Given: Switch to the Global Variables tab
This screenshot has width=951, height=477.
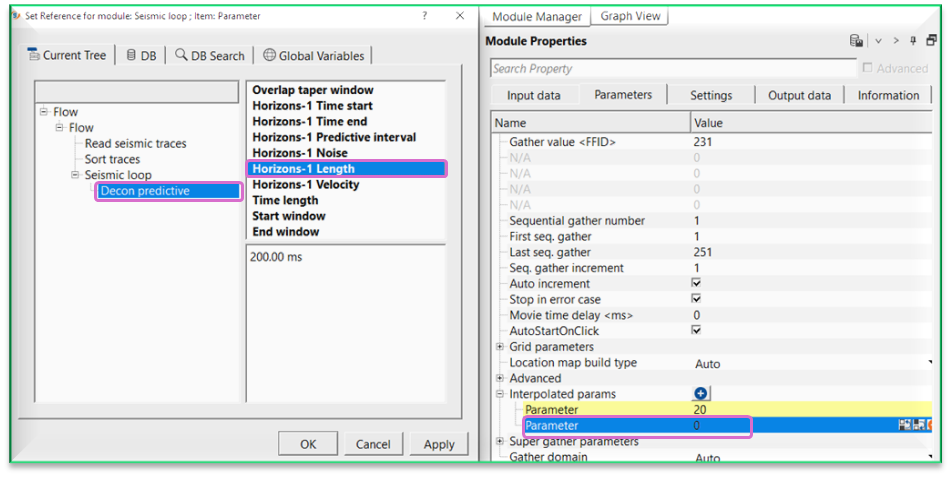Looking at the screenshot, I should tap(314, 56).
